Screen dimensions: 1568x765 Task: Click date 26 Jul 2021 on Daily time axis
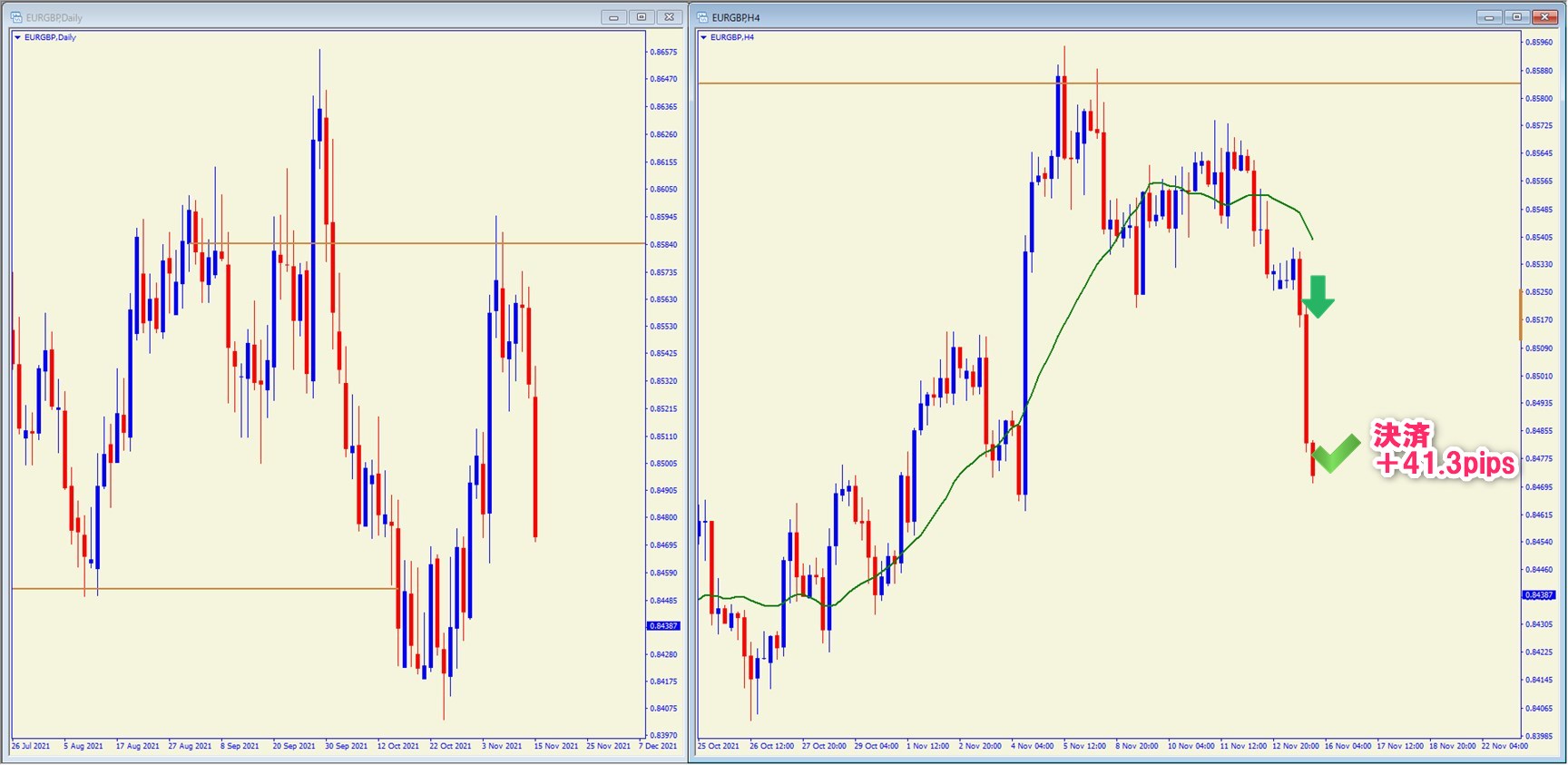(x=31, y=747)
